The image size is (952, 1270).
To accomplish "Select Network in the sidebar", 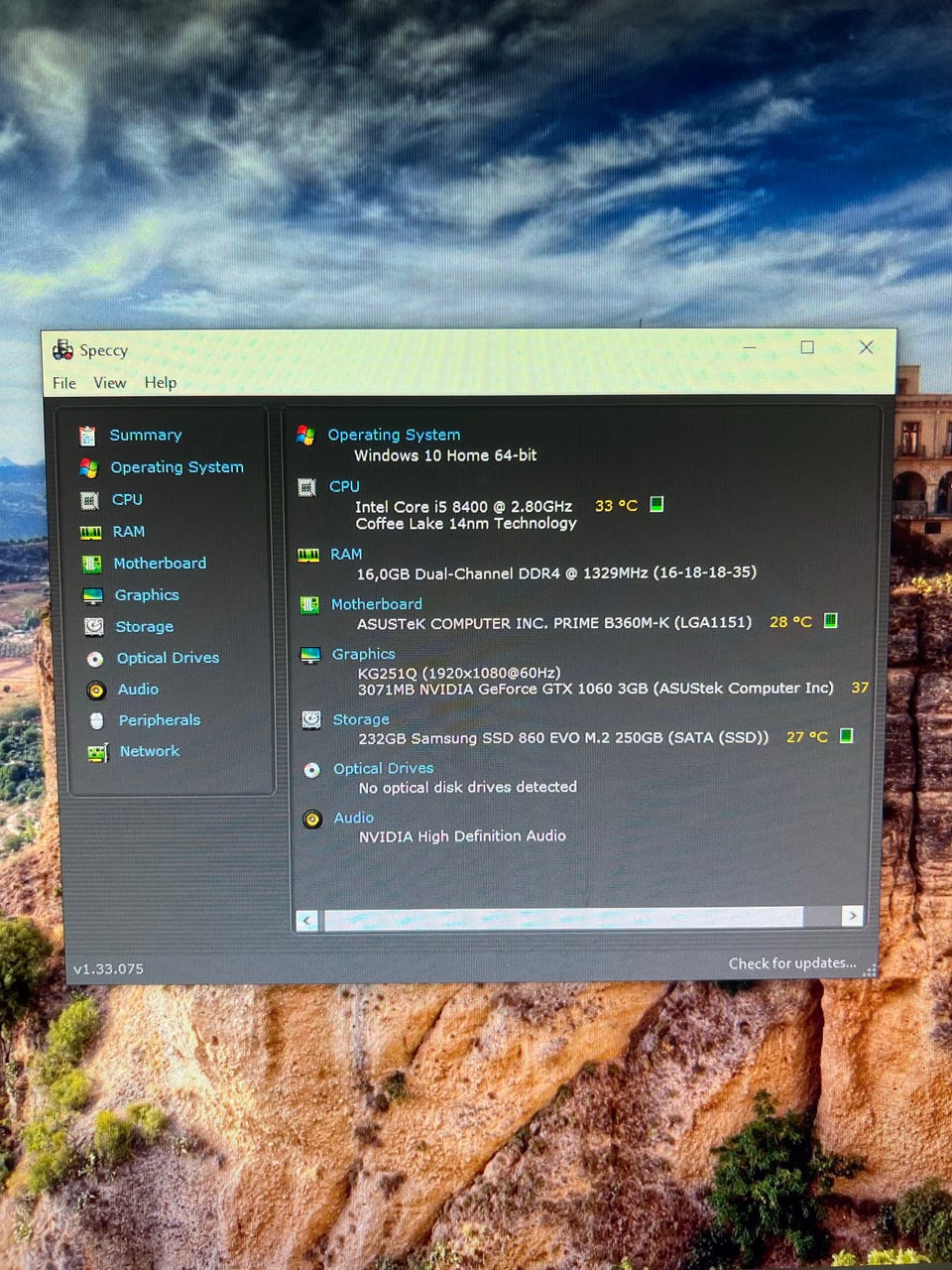I will pos(150,751).
